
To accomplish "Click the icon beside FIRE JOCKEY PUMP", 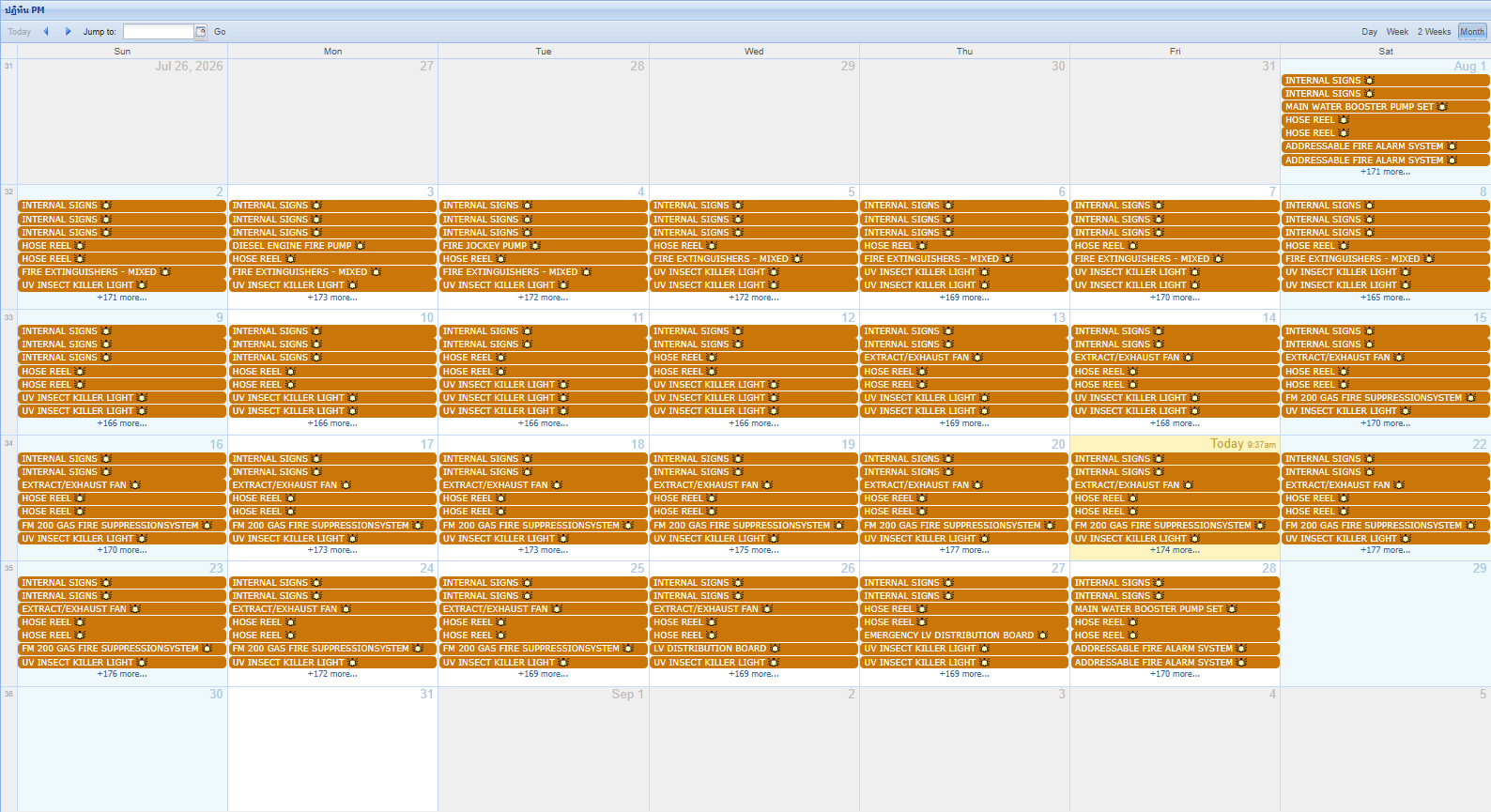I will pos(536,246).
